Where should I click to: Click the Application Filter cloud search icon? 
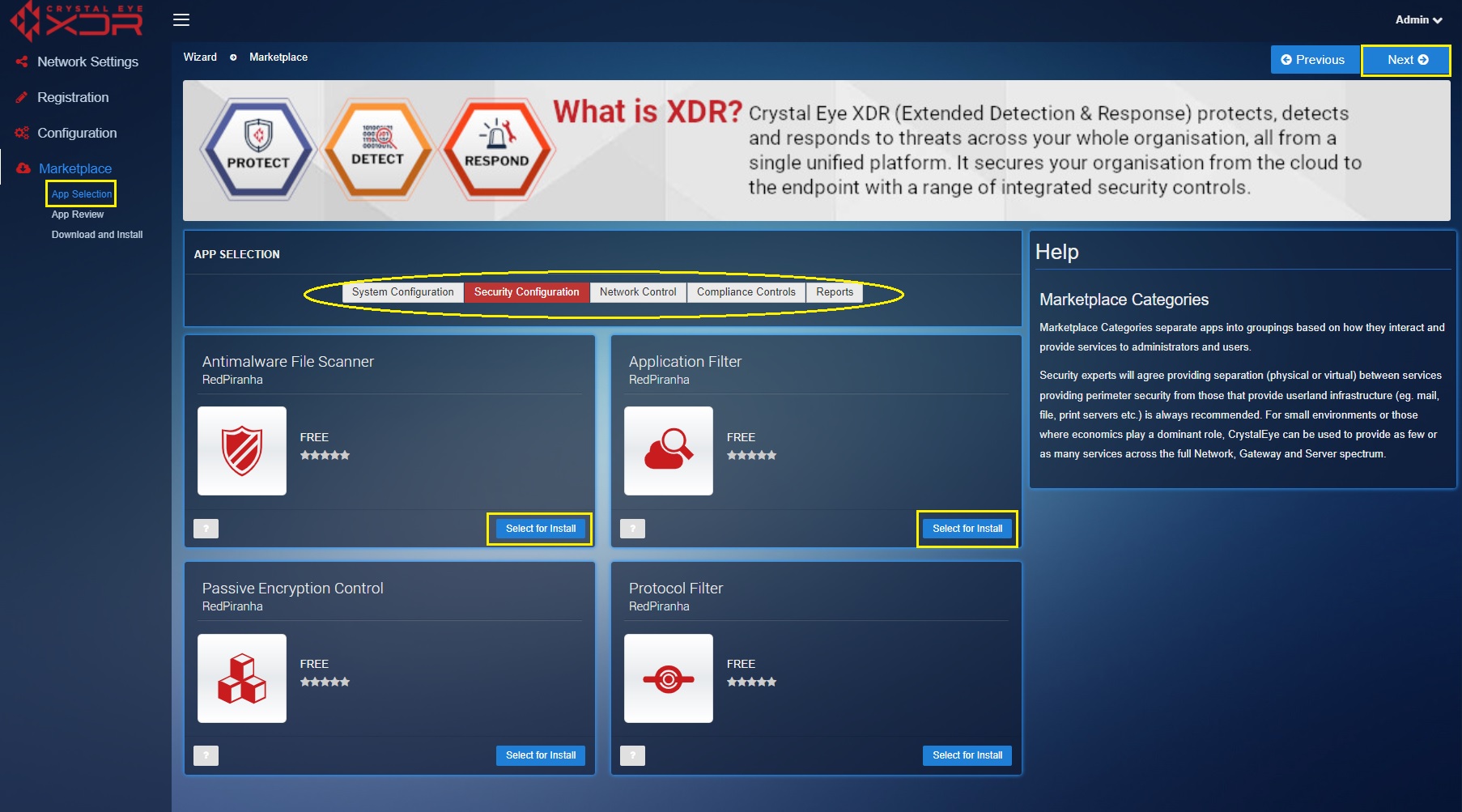(x=669, y=451)
